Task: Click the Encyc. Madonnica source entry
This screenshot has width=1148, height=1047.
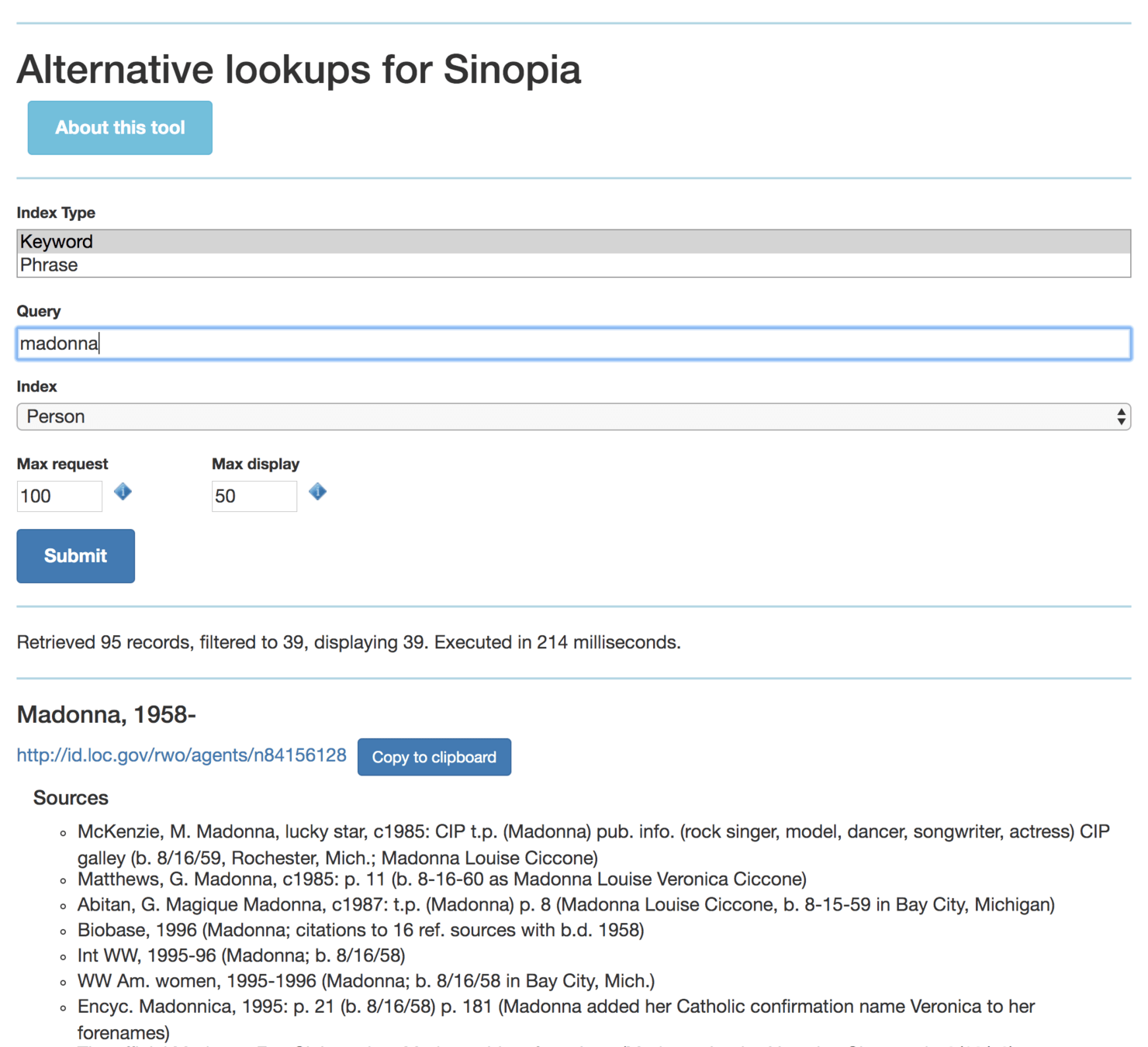Action: pos(556,1020)
